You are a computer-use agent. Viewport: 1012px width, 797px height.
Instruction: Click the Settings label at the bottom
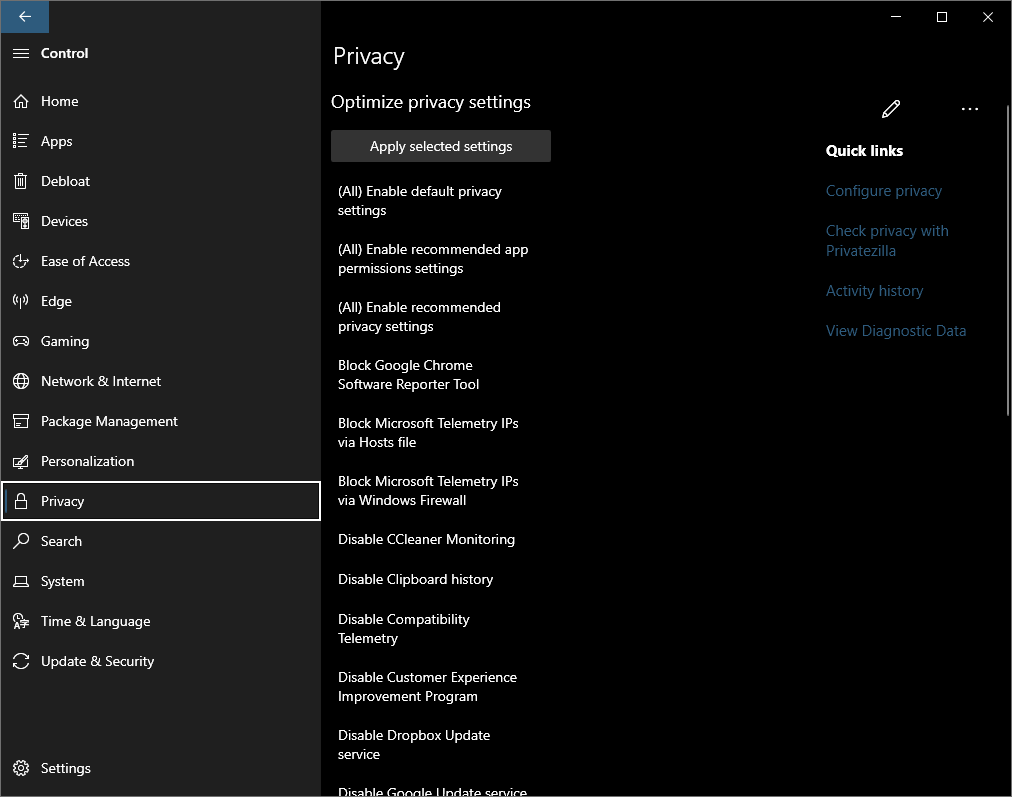[66, 768]
